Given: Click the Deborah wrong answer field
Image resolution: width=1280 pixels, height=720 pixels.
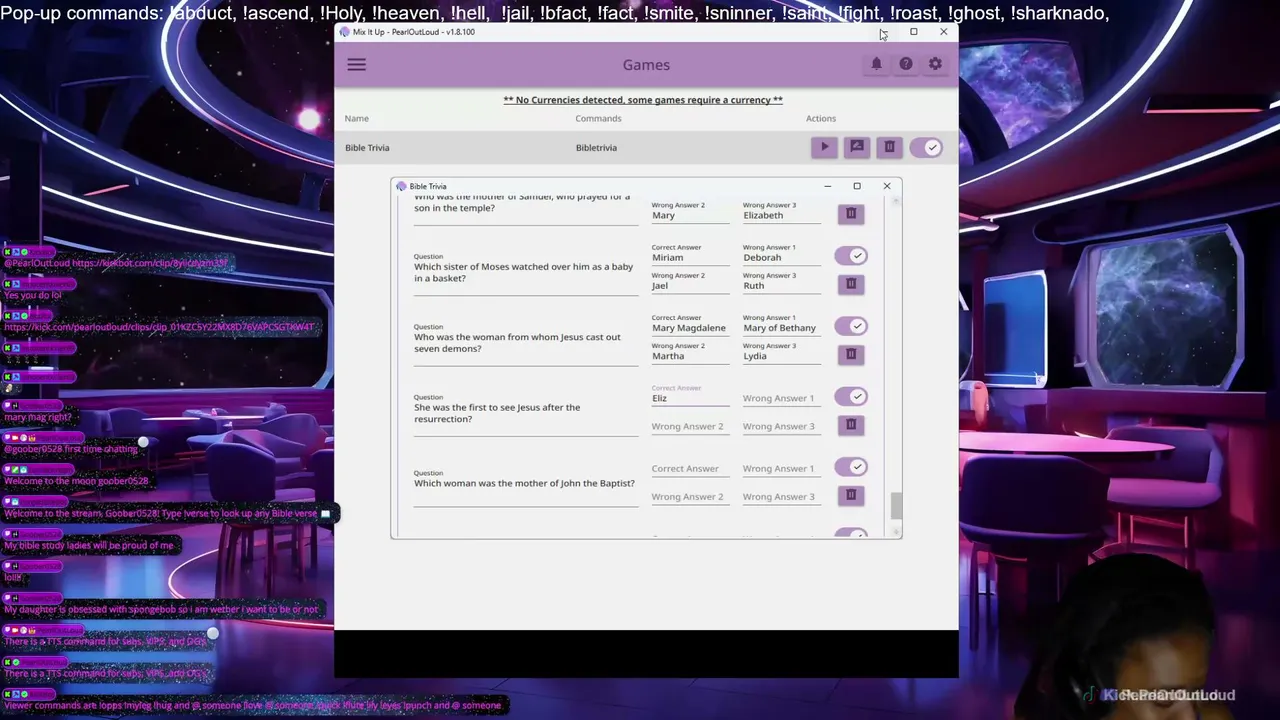Looking at the screenshot, I should click(781, 257).
